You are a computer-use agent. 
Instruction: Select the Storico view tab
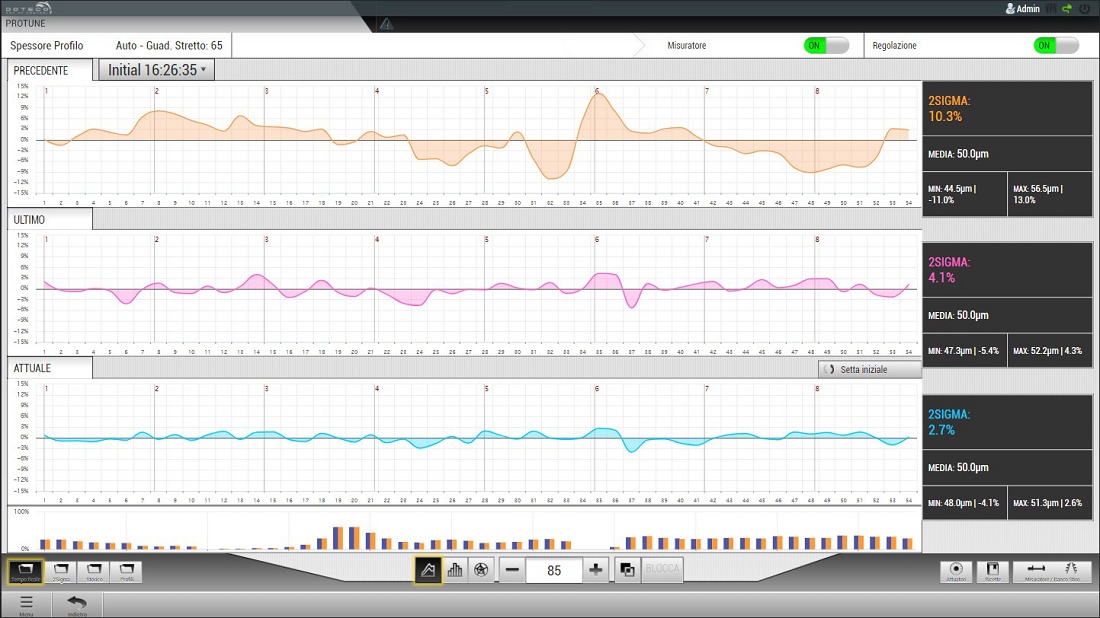(x=94, y=572)
